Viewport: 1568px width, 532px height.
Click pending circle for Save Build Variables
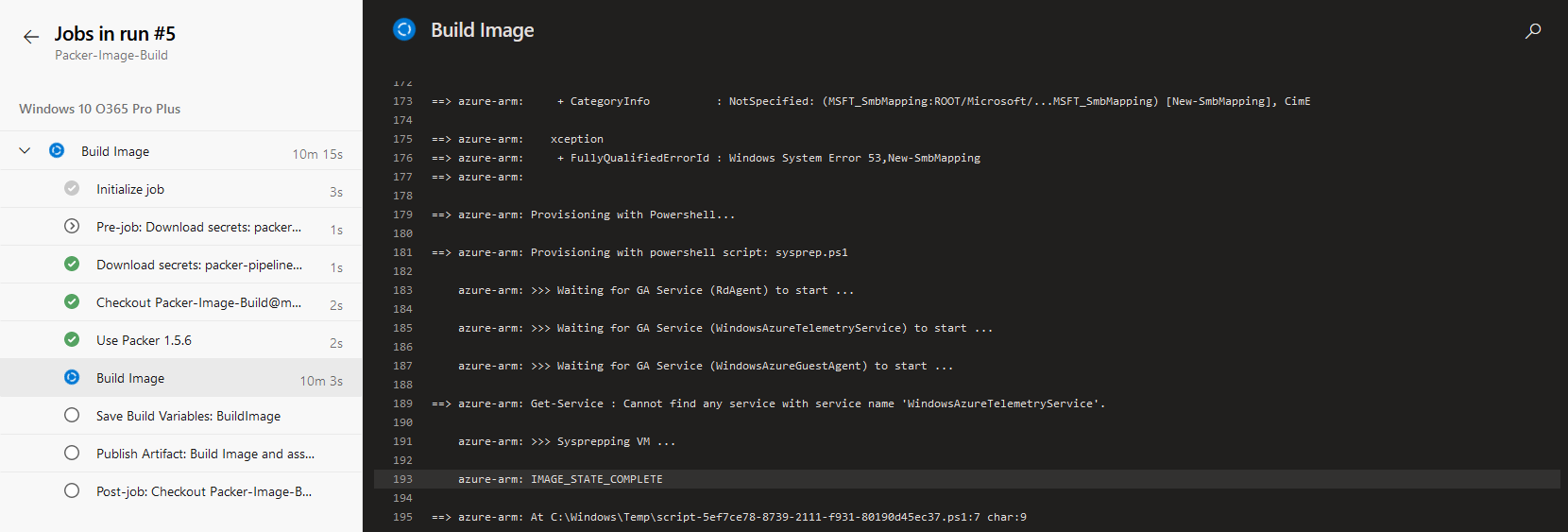72,416
